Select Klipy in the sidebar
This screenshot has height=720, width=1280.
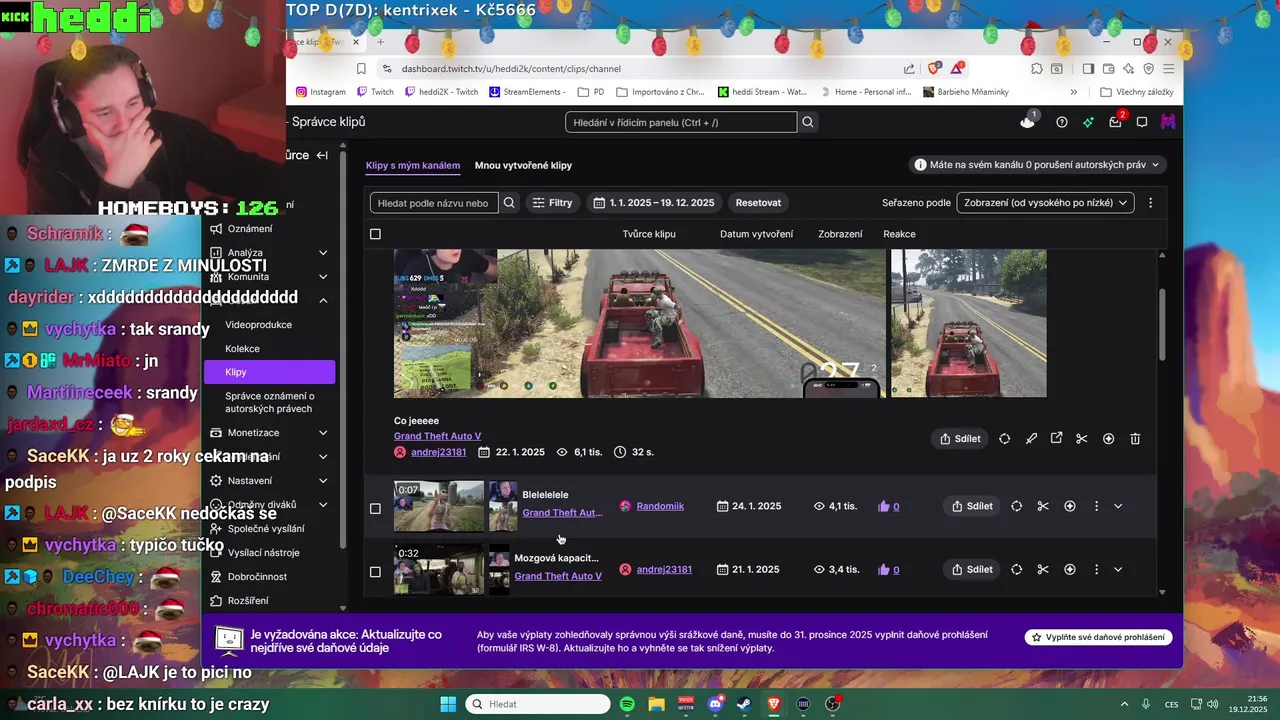pos(269,372)
